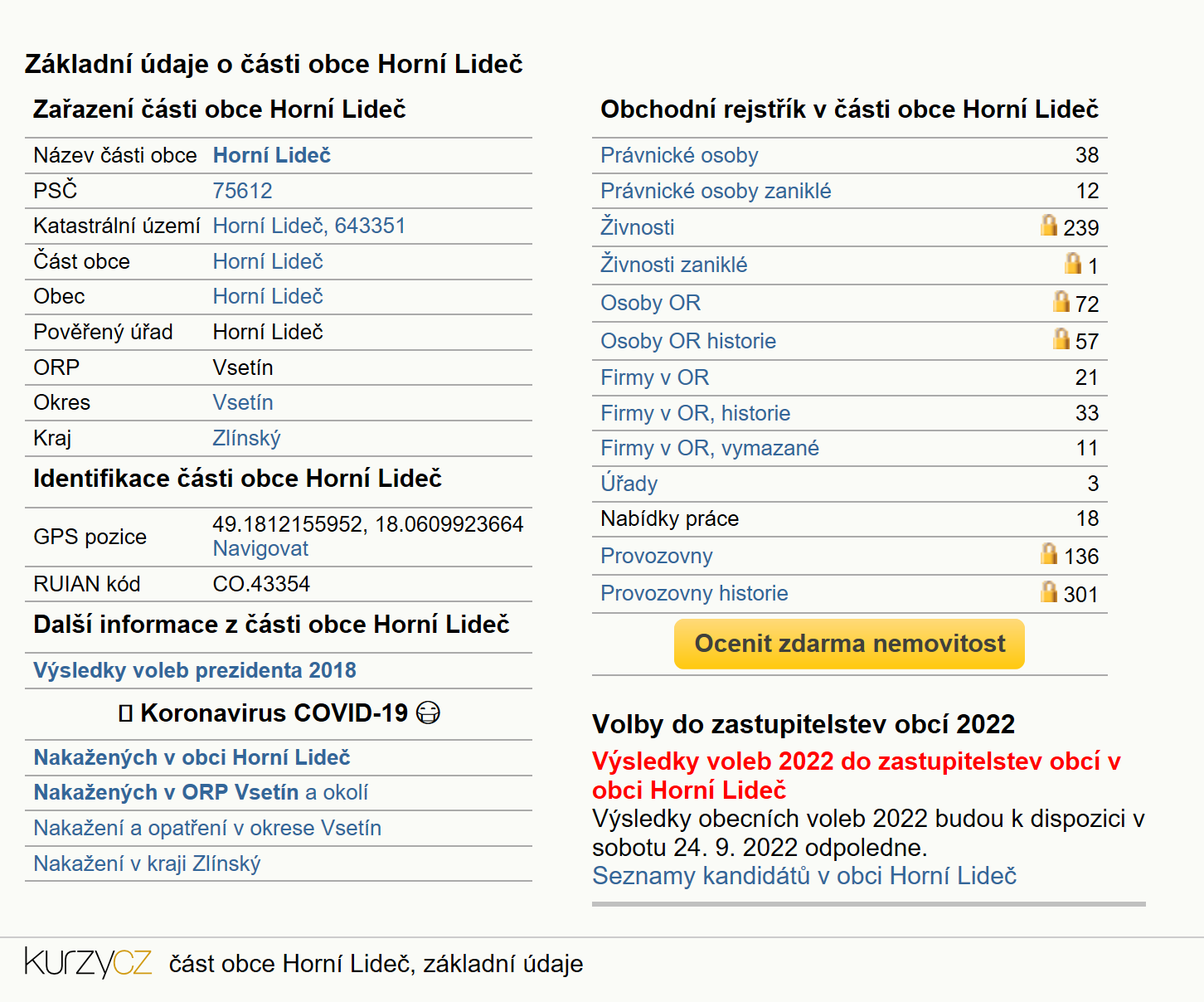The height and width of the screenshot is (1002, 1204).
Task: Click the lock icon beside Provozovny count 136
Action: pyautogui.click(x=1049, y=553)
